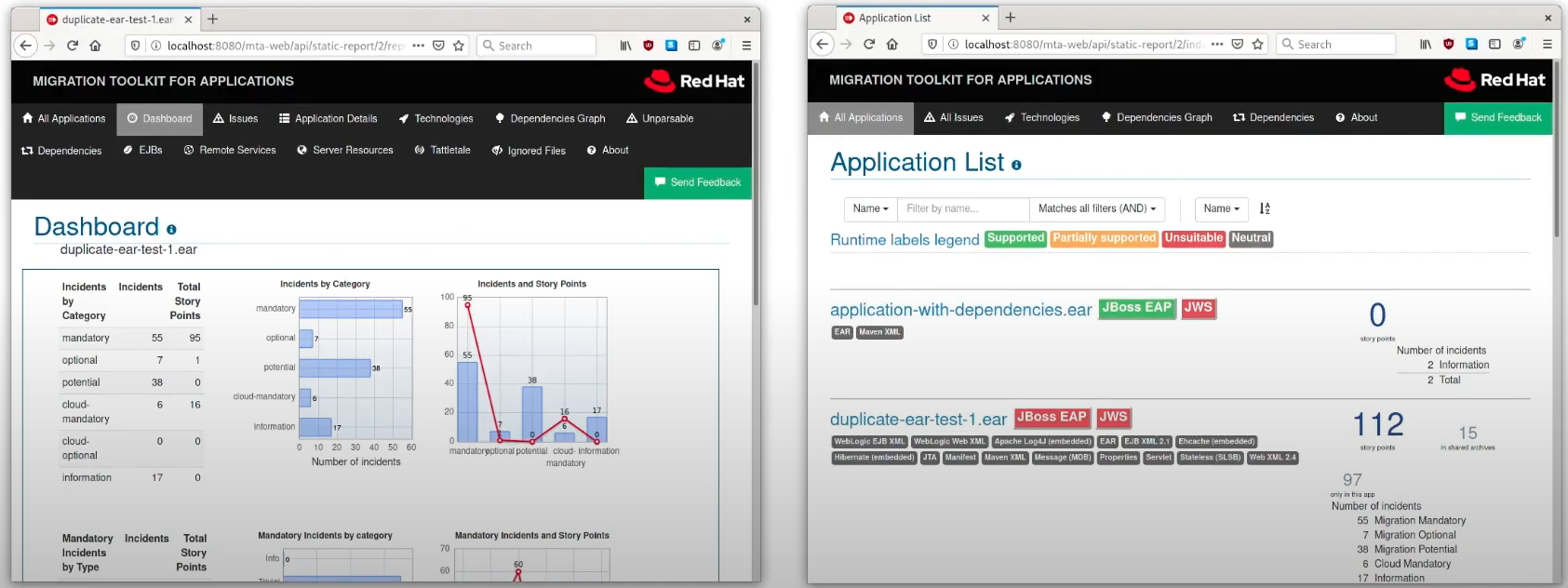Select Dashboard nav item

pyautogui.click(x=159, y=119)
